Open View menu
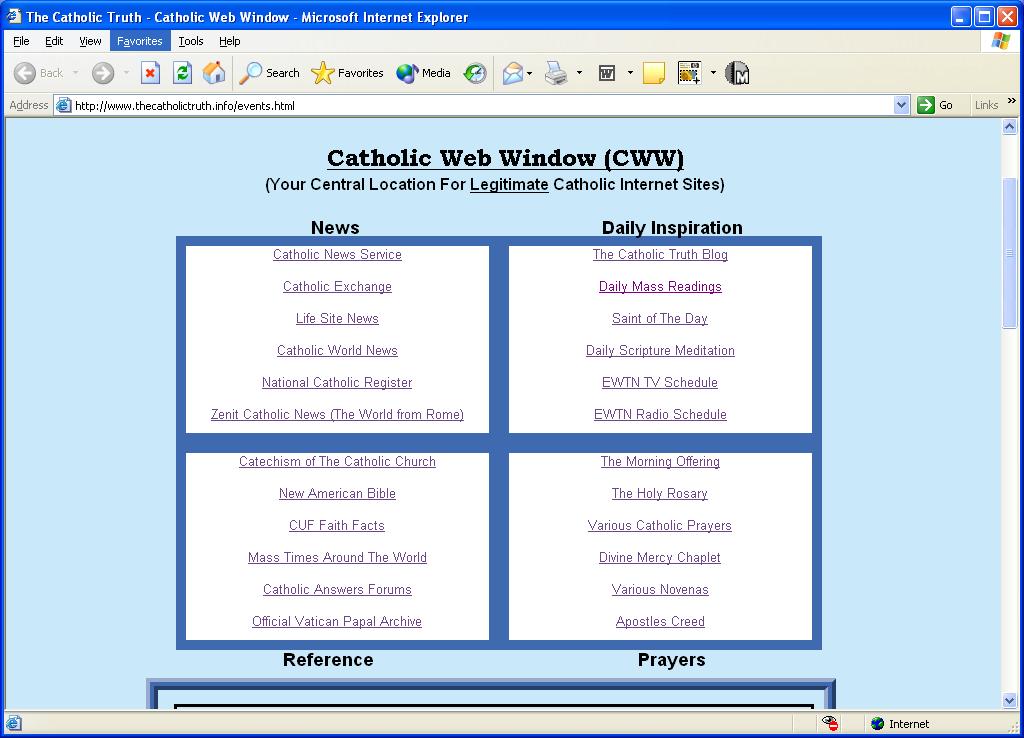Viewport: 1024px width, 738px height. (x=90, y=41)
